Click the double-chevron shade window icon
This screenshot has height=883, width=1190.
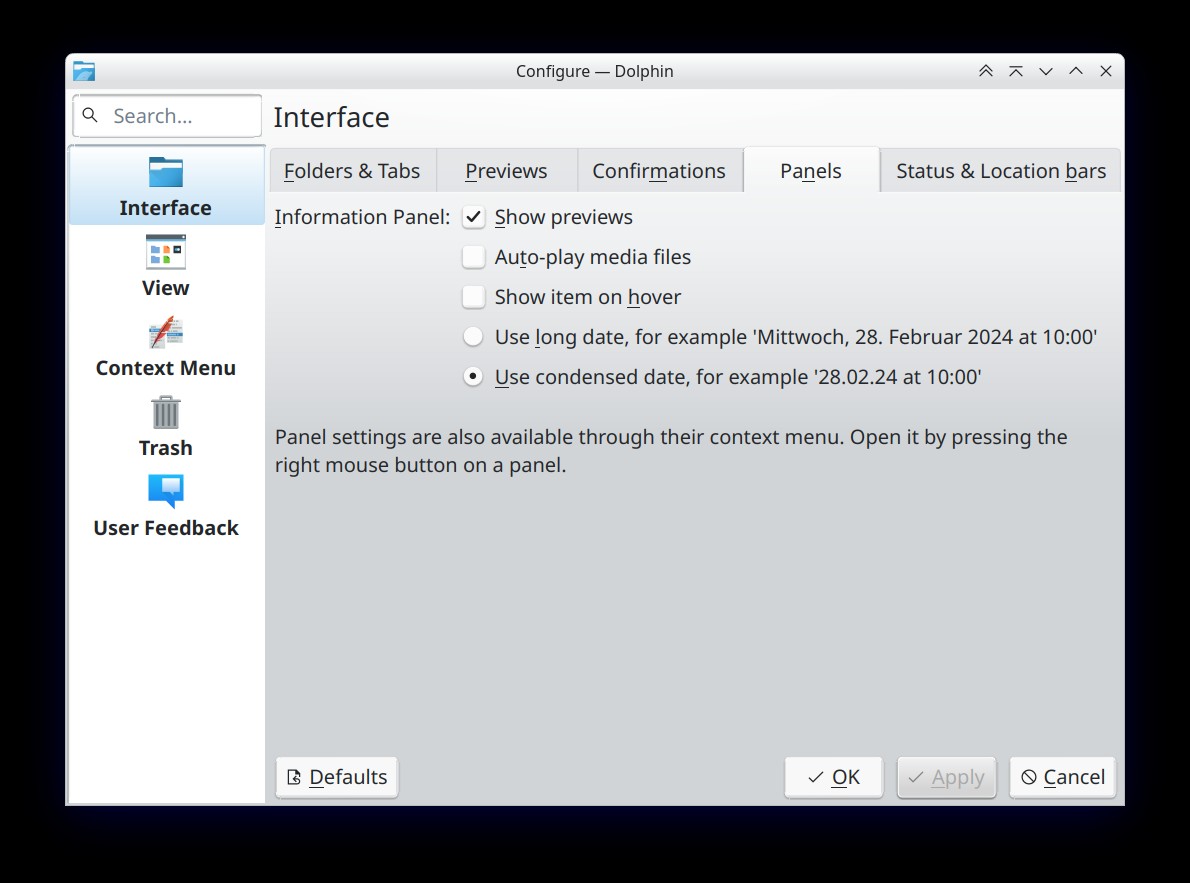click(x=986, y=71)
